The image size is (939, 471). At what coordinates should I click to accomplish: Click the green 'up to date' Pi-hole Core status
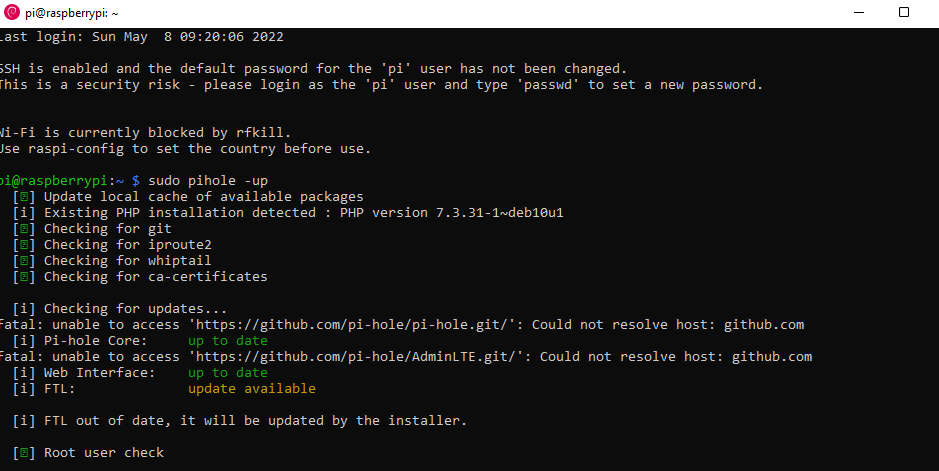(x=228, y=341)
